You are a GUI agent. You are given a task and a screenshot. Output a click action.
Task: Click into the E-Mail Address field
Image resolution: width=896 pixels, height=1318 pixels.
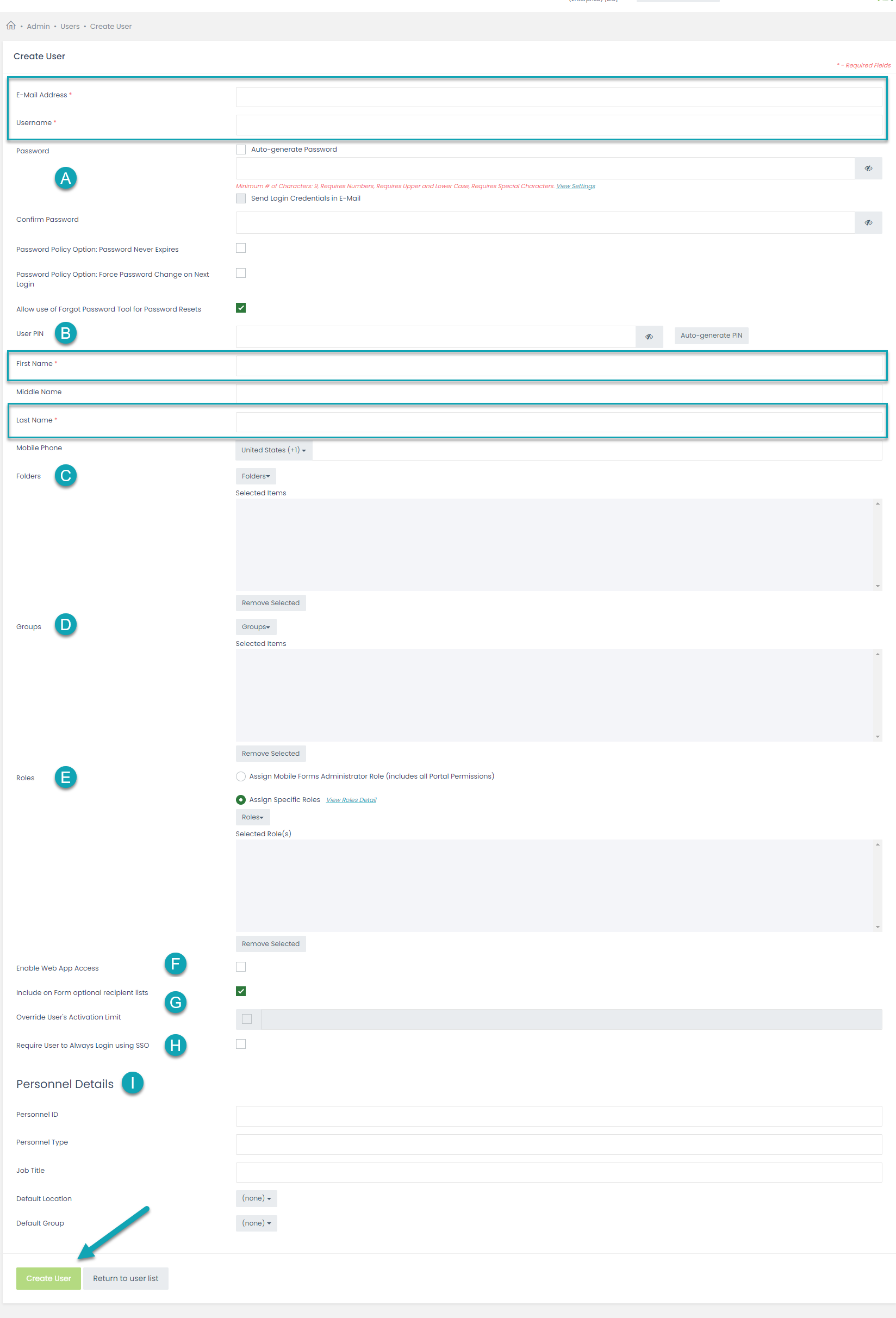pyautogui.click(x=558, y=97)
